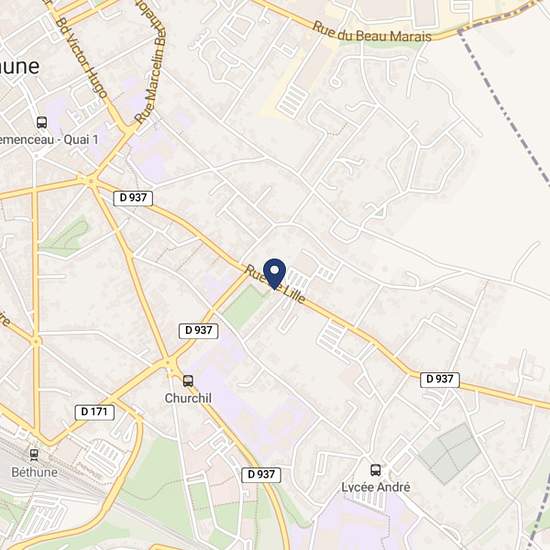The image size is (550, 550).
Task: Click the Béthune station name label
Action: tap(34, 472)
